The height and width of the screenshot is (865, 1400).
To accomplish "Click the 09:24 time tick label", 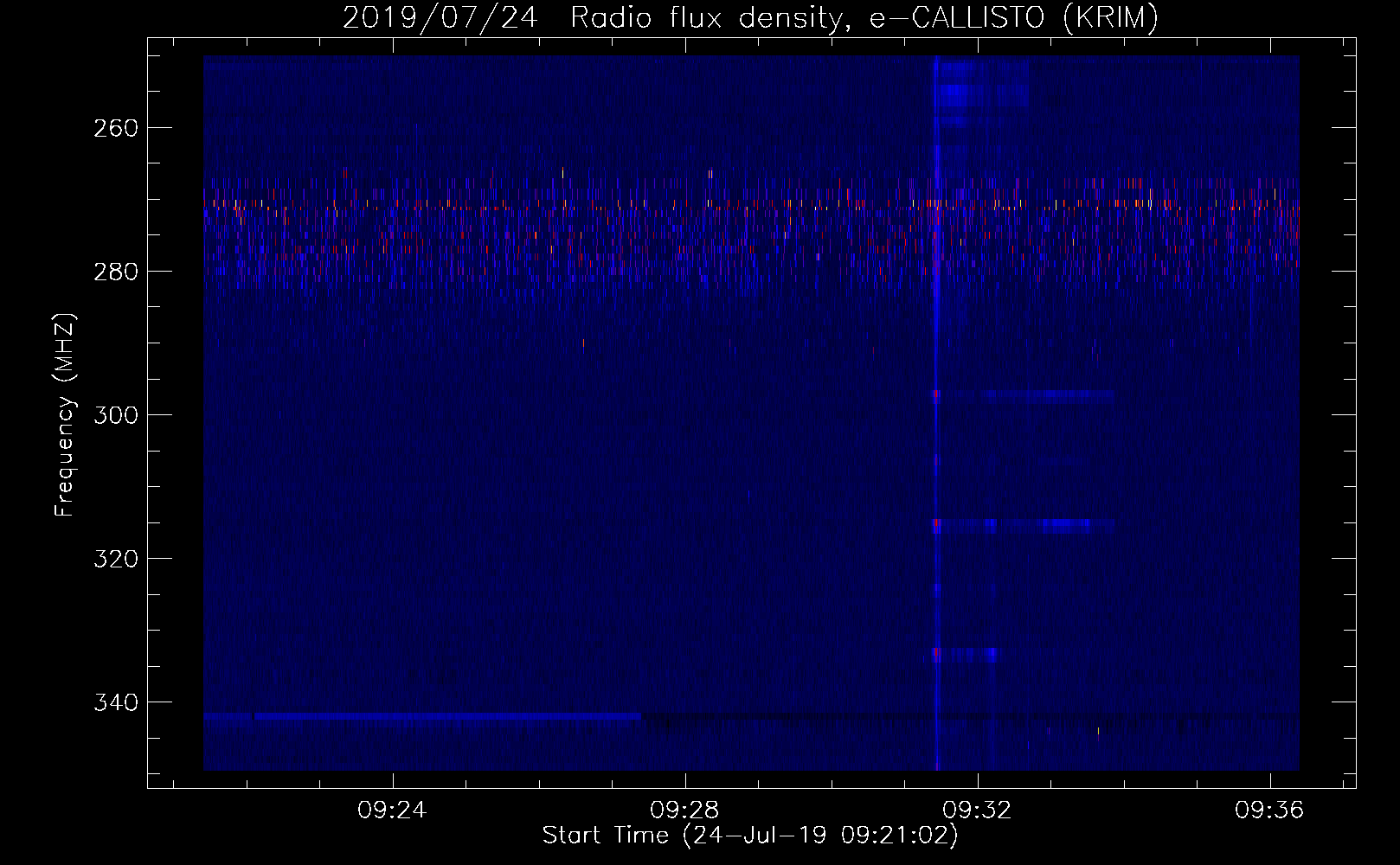I will [x=392, y=811].
